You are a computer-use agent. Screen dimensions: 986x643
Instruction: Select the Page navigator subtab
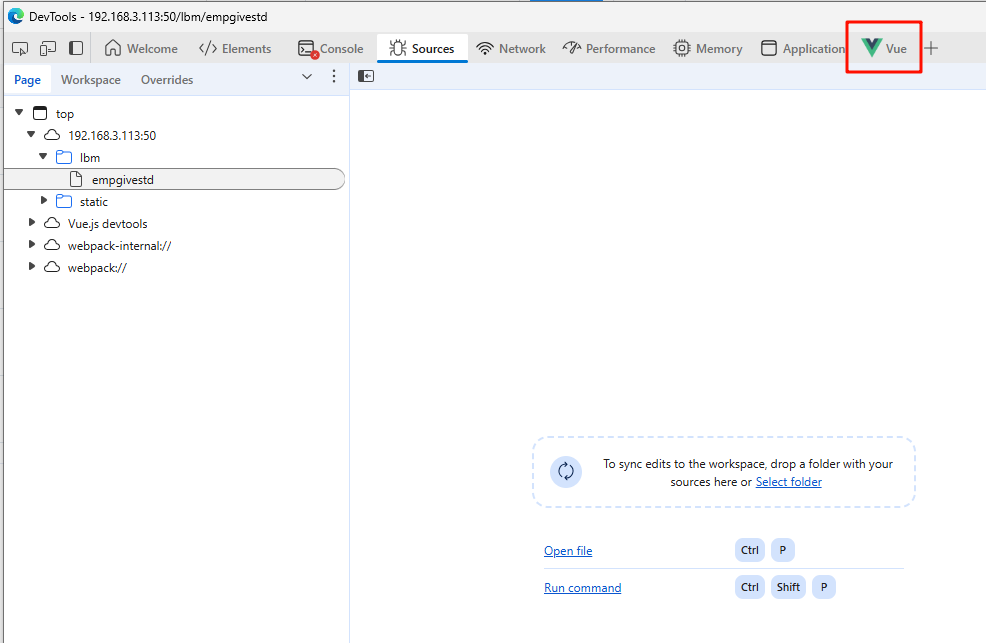click(27, 80)
